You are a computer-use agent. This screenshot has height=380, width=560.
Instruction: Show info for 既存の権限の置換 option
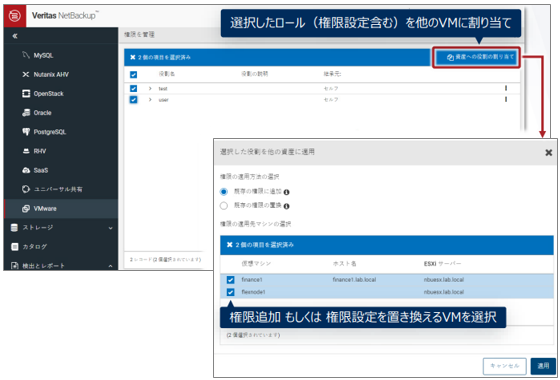(x=286, y=206)
